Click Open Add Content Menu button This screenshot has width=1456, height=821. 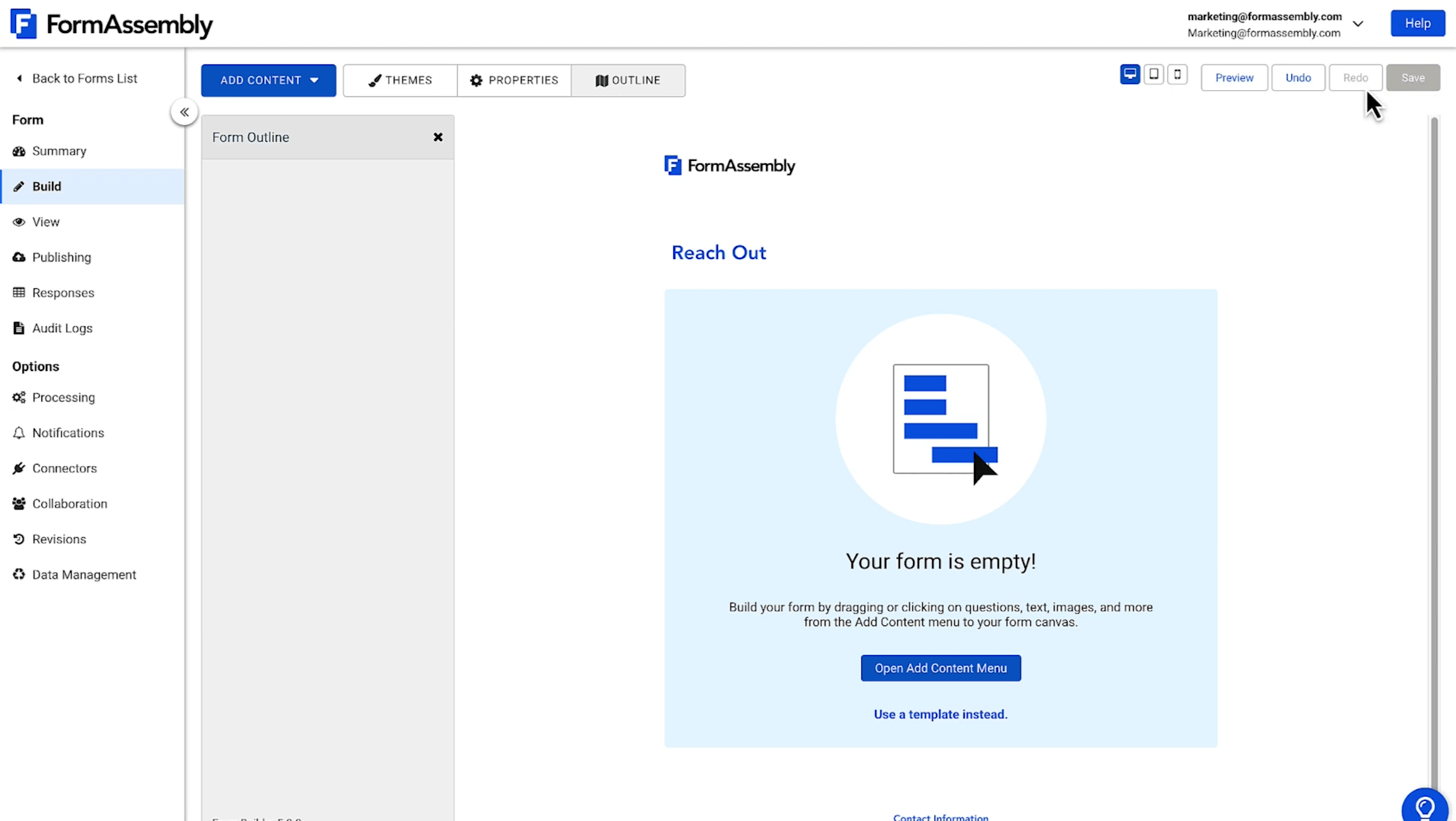[x=940, y=668]
